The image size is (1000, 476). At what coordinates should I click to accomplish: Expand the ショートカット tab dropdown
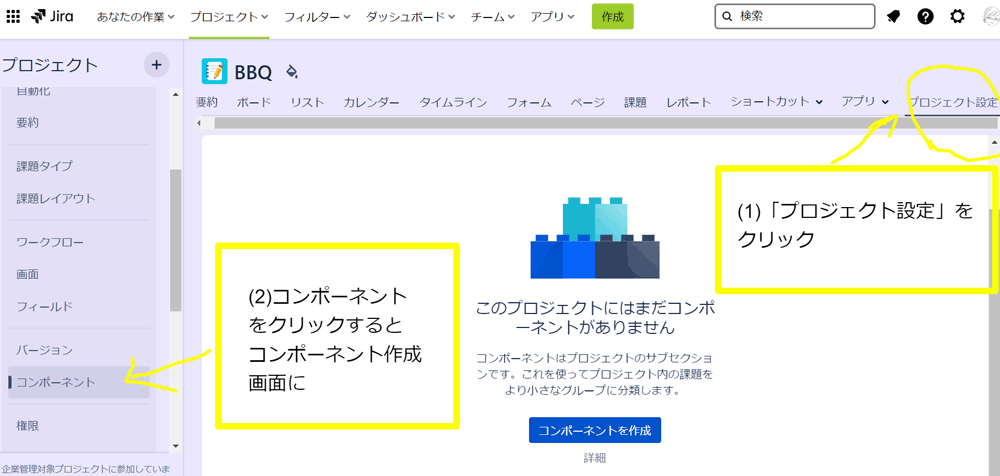(776, 101)
